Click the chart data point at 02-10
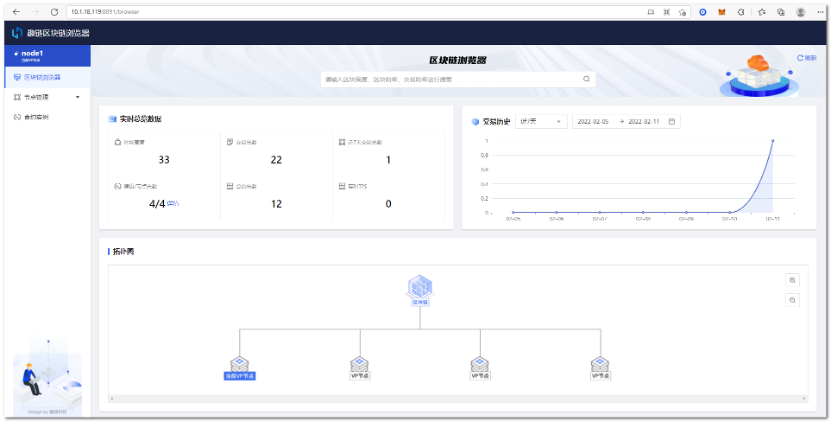Screen dimensions: 832x422 tap(730, 212)
